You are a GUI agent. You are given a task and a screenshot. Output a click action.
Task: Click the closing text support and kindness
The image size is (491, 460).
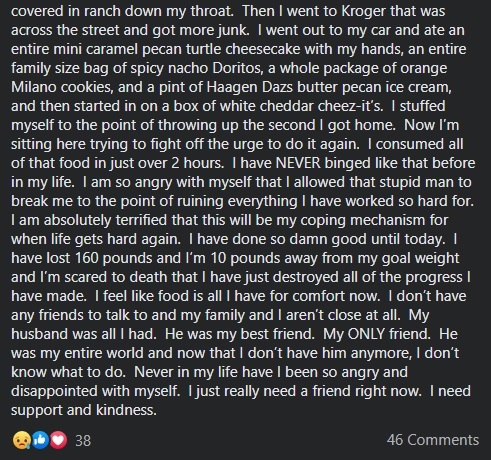click(84, 410)
